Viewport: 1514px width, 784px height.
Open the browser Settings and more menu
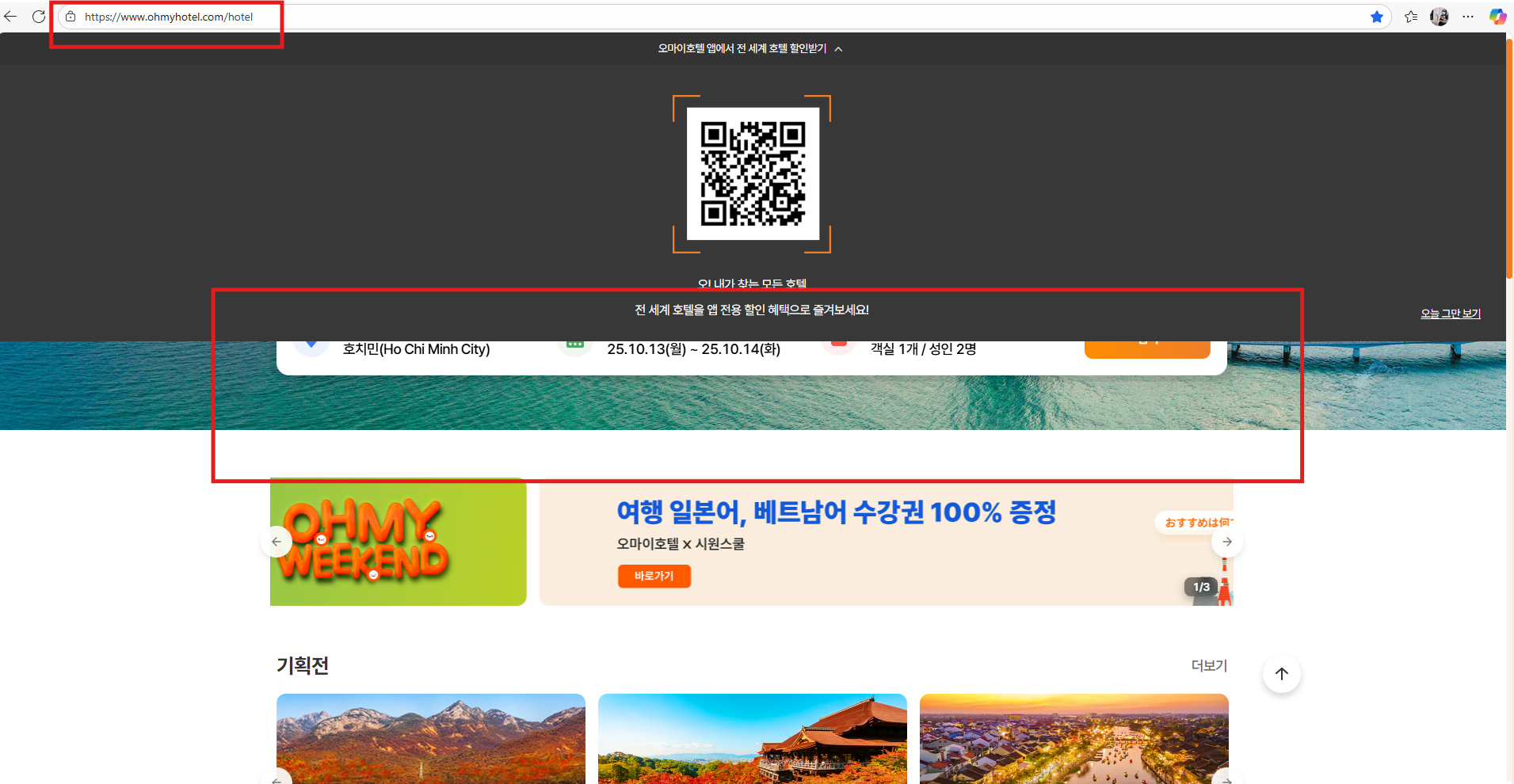point(1468,17)
